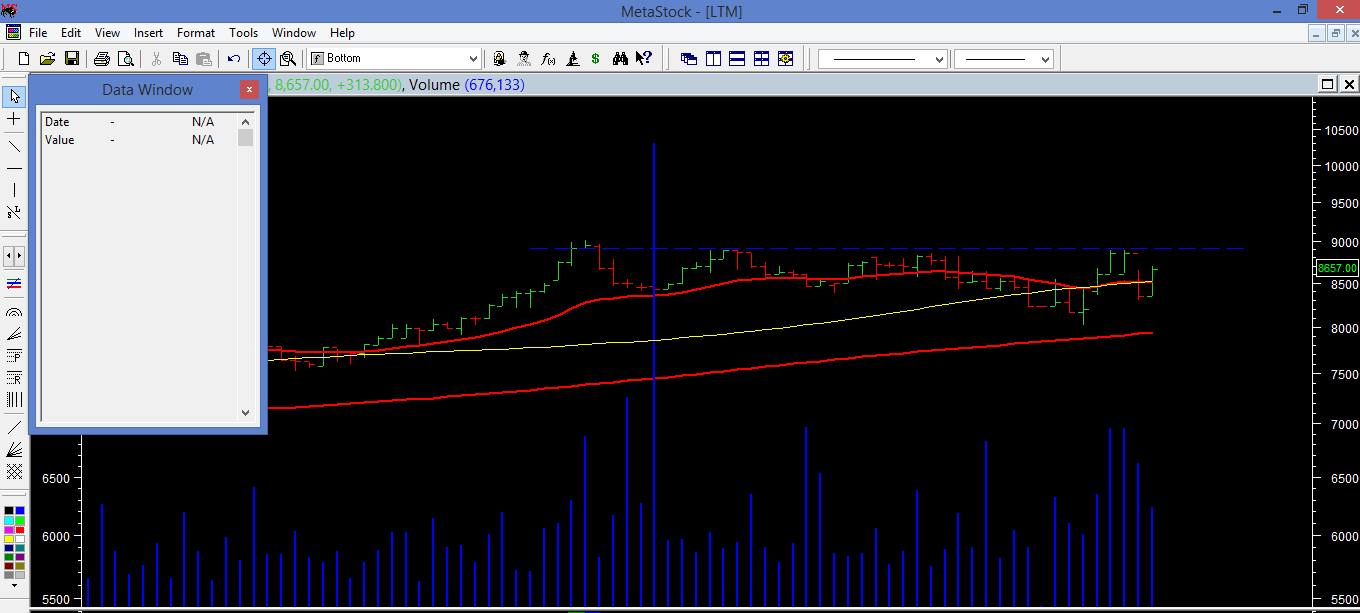The height and width of the screenshot is (613, 1360).
Task: Launch The Explorer binoculars icon
Action: 620,59
